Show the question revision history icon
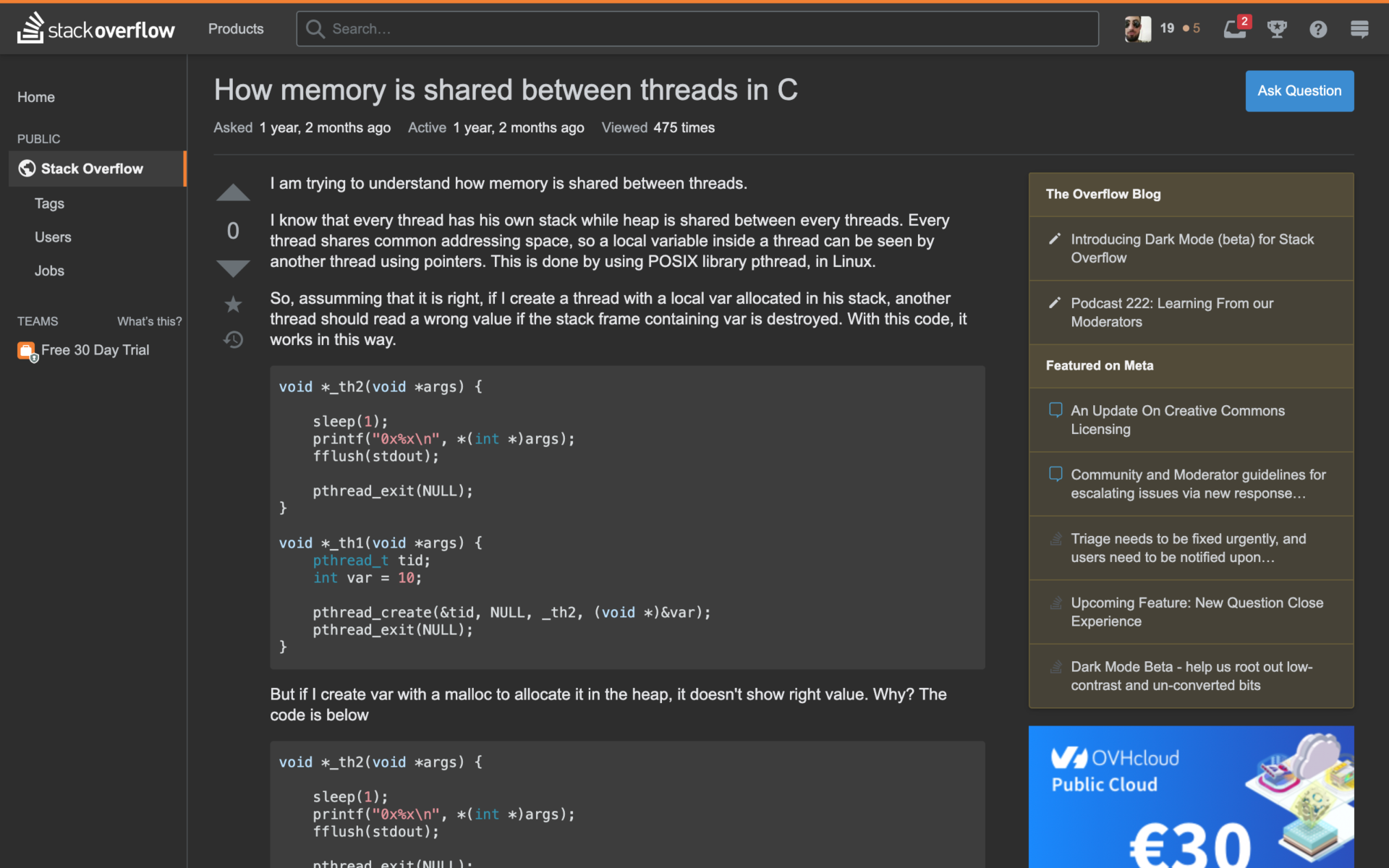 click(x=233, y=340)
